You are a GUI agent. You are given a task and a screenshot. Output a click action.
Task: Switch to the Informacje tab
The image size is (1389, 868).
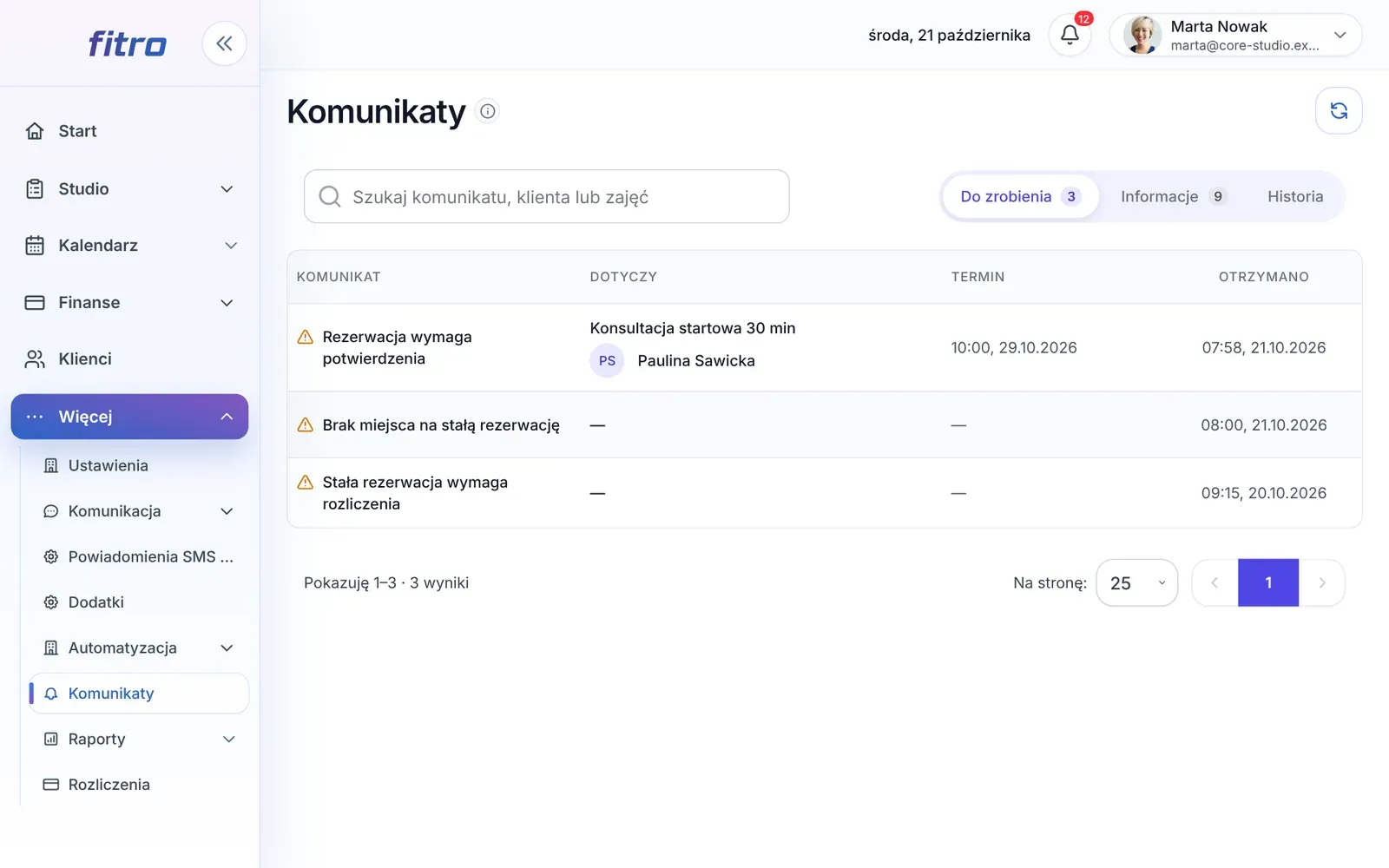pos(1172,196)
